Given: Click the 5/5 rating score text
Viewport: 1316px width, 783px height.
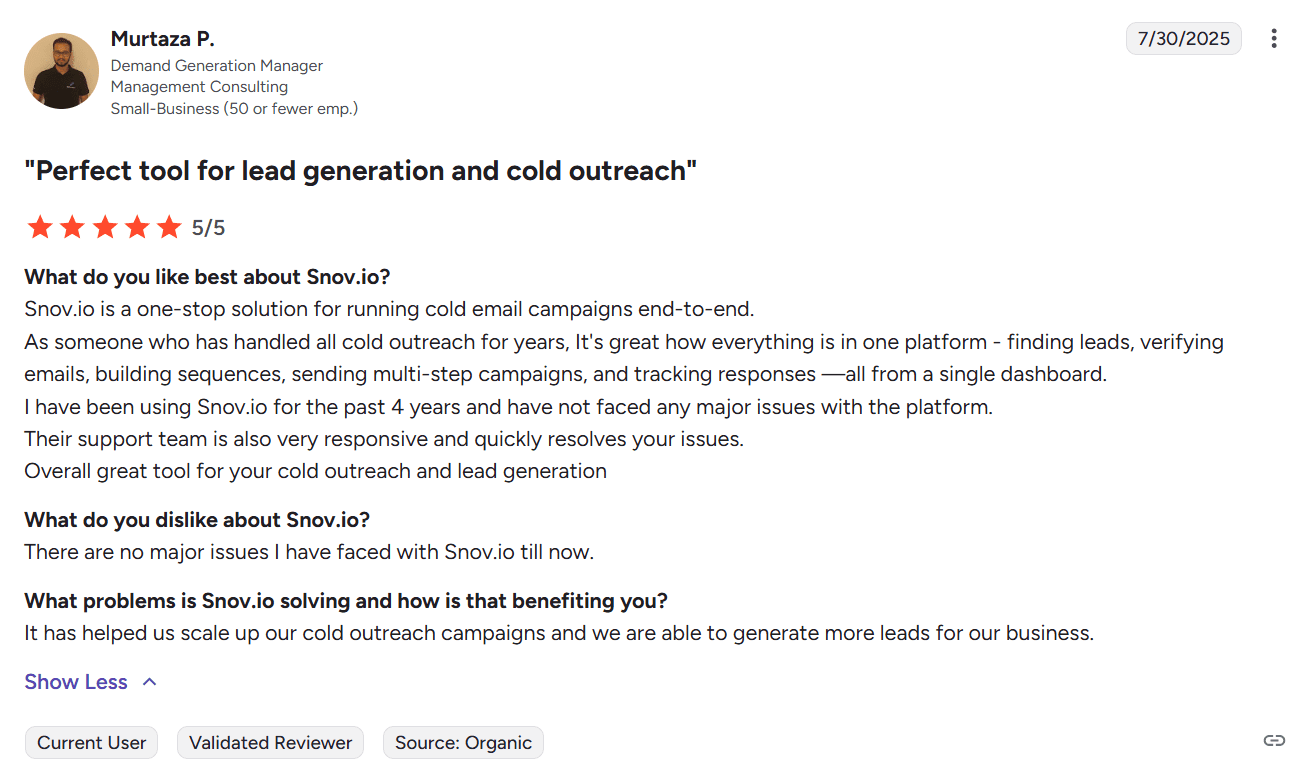Looking at the screenshot, I should click(209, 228).
